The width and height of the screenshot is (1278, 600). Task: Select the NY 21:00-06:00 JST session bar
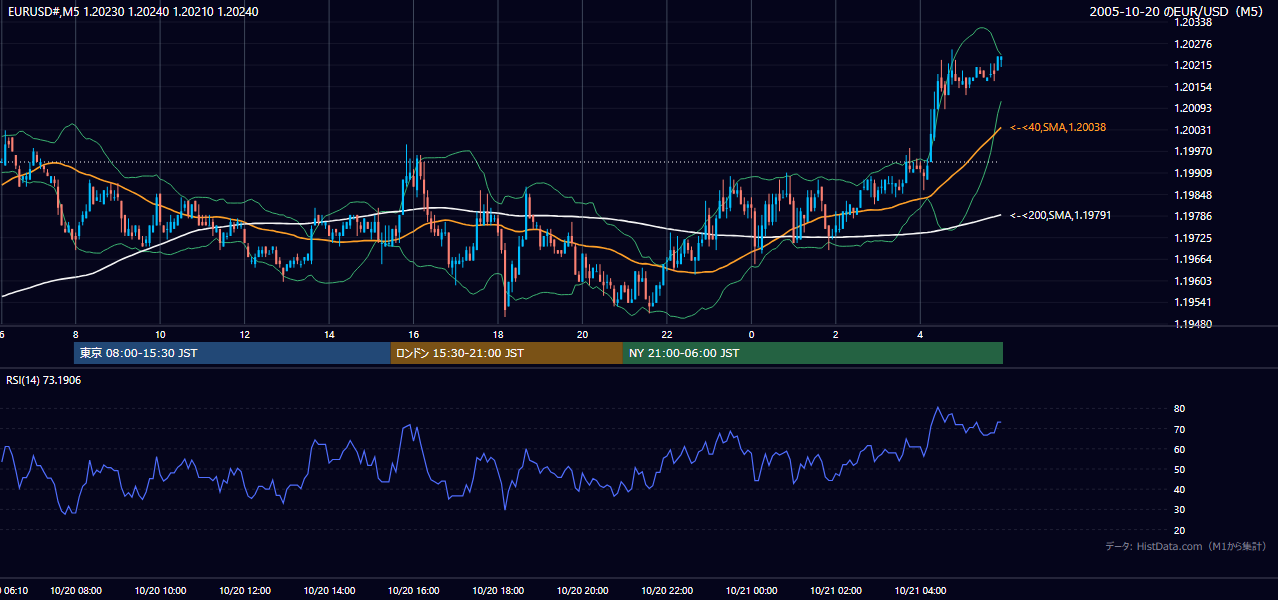(813, 353)
